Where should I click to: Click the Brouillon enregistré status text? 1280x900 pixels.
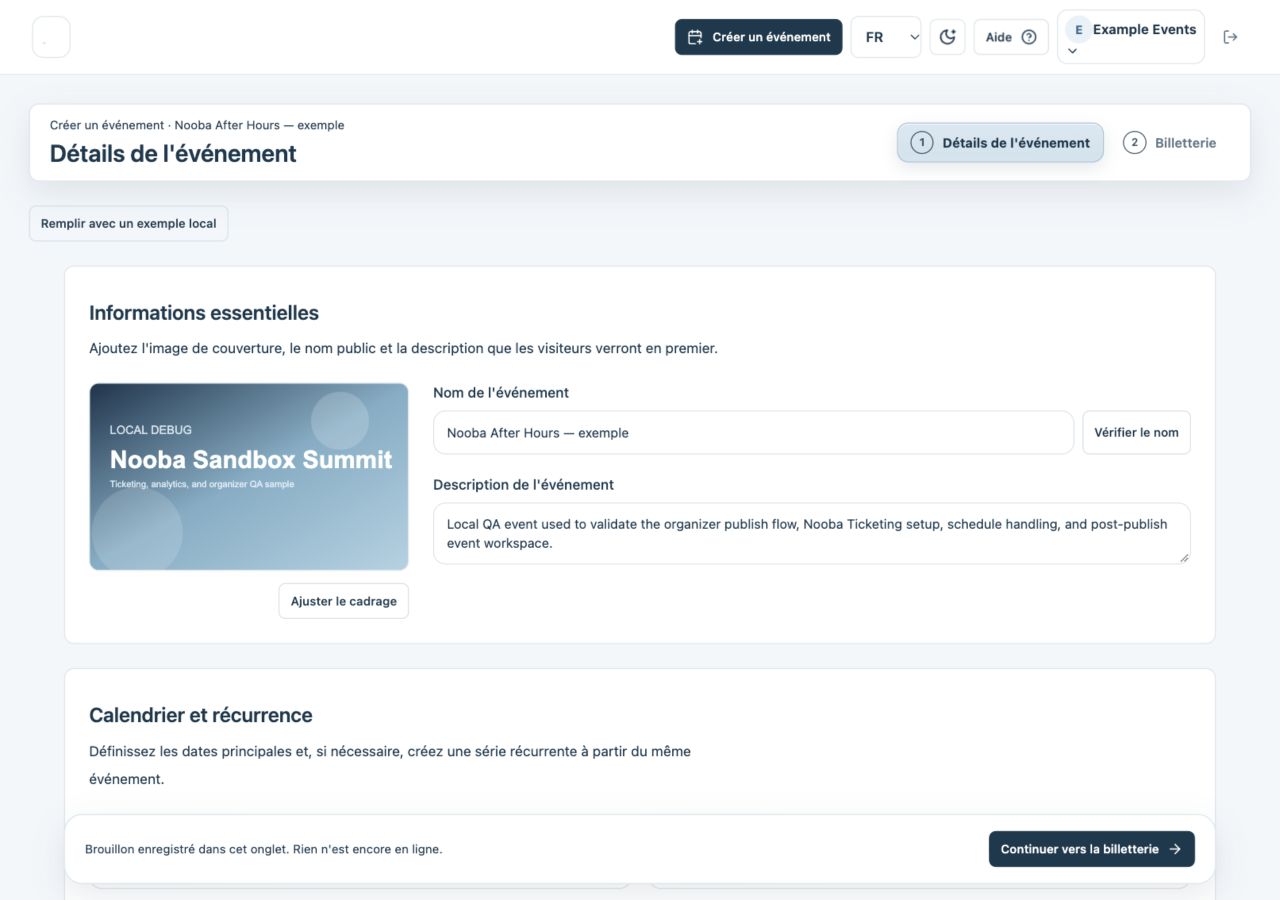[264, 849]
